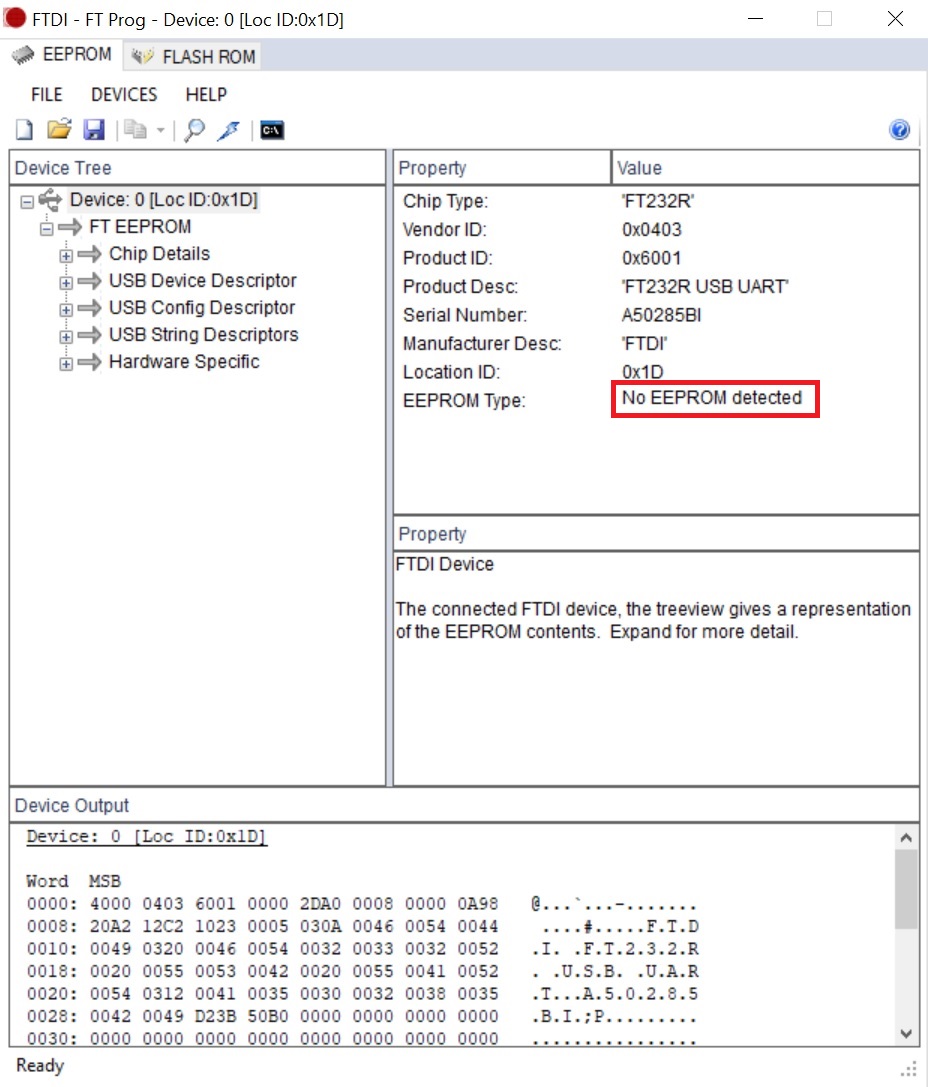The height and width of the screenshot is (1087, 928).
Task: Open the HELP menu
Action: click(206, 94)
